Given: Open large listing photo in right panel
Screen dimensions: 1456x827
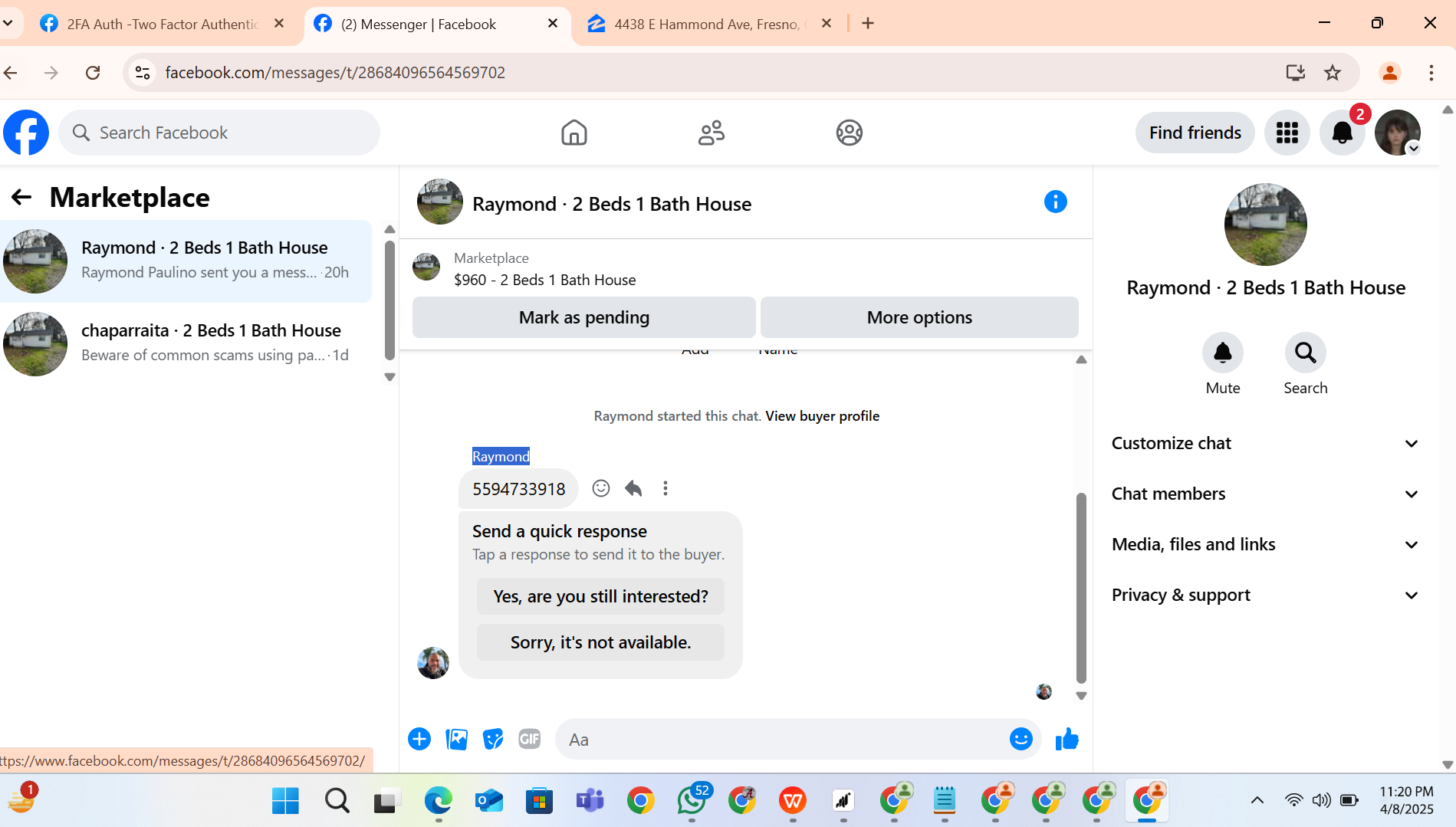Looking at the screenshot, I should coord(1265,225).
